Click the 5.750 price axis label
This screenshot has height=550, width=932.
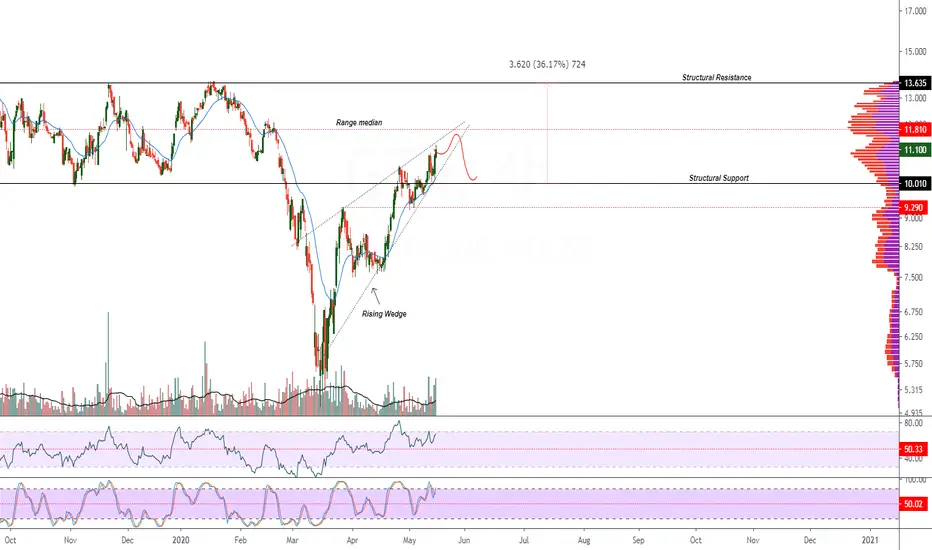[x=914, y=364]
